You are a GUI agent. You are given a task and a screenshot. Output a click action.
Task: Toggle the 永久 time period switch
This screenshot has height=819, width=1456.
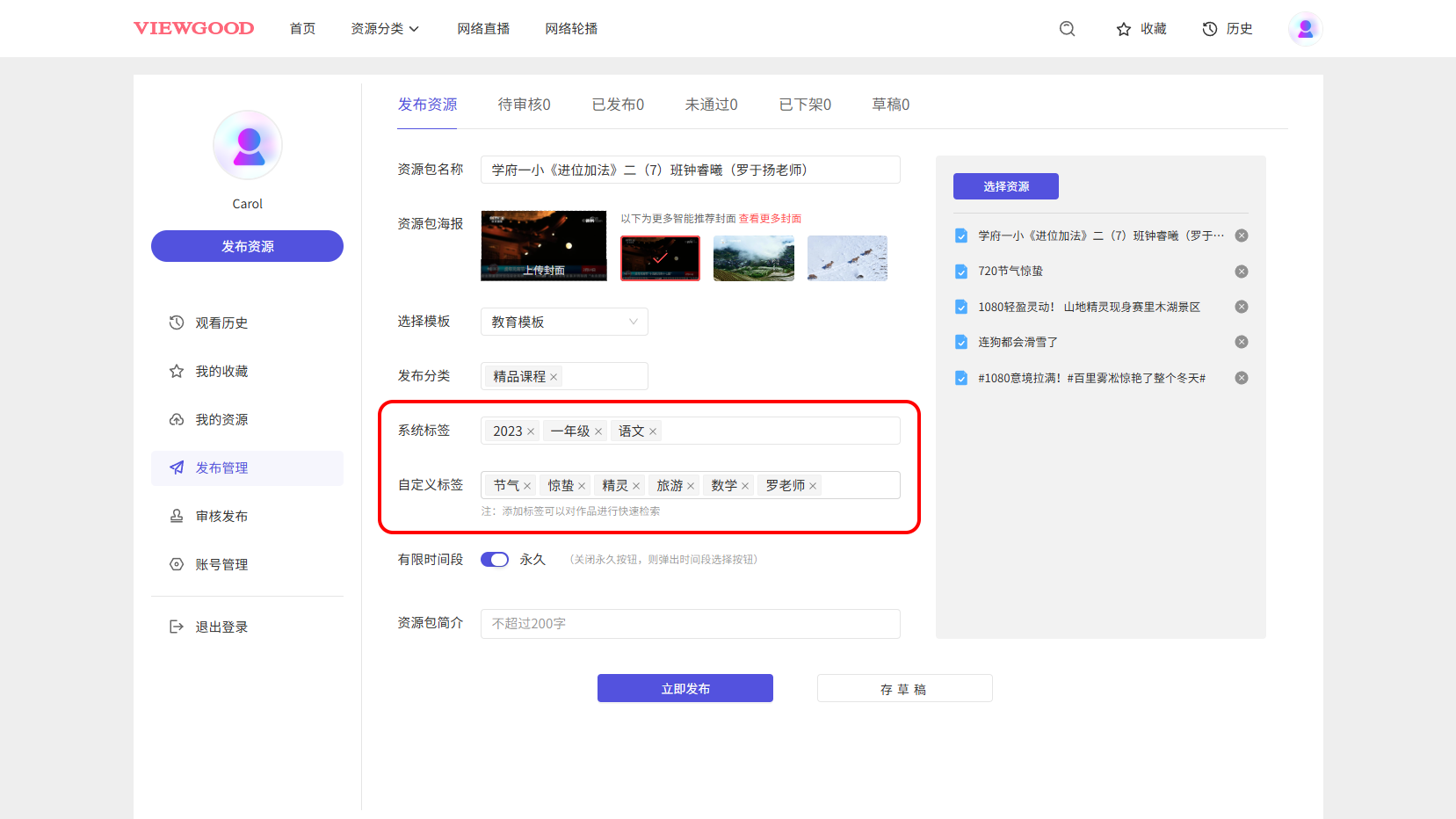pos(495,560)
